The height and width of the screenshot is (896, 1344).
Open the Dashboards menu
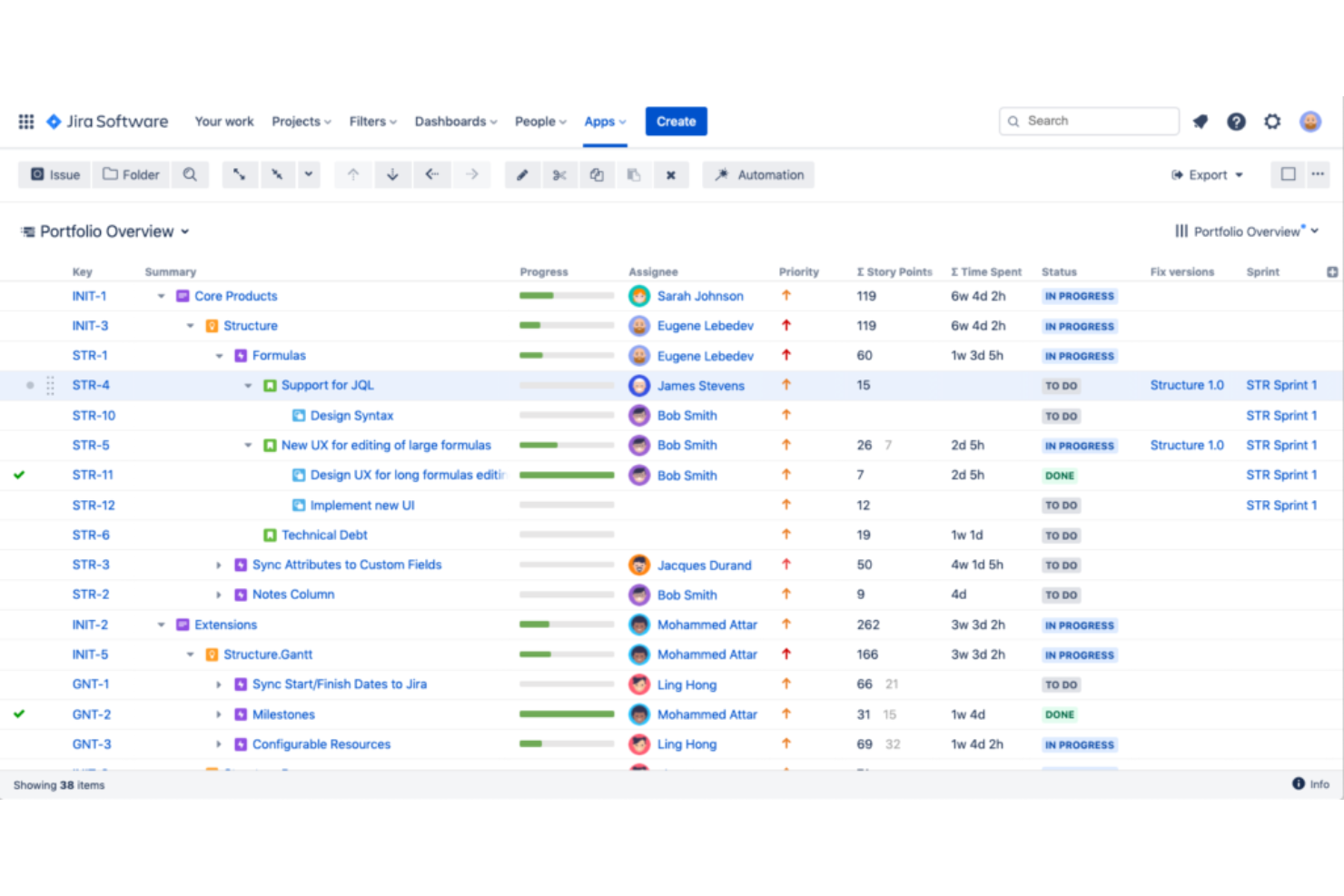tap(454, 121)
